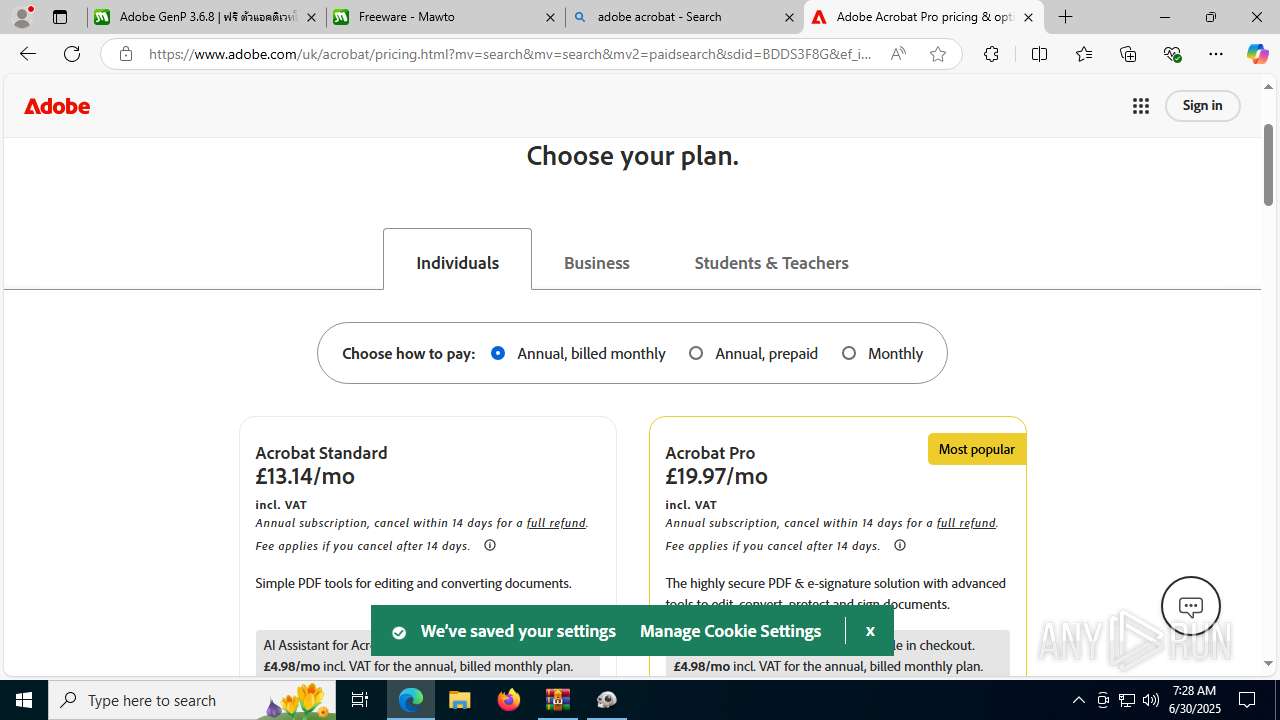Open the chat support bubble
This screenshot has width=1280, height=720.
[1191, 606]
